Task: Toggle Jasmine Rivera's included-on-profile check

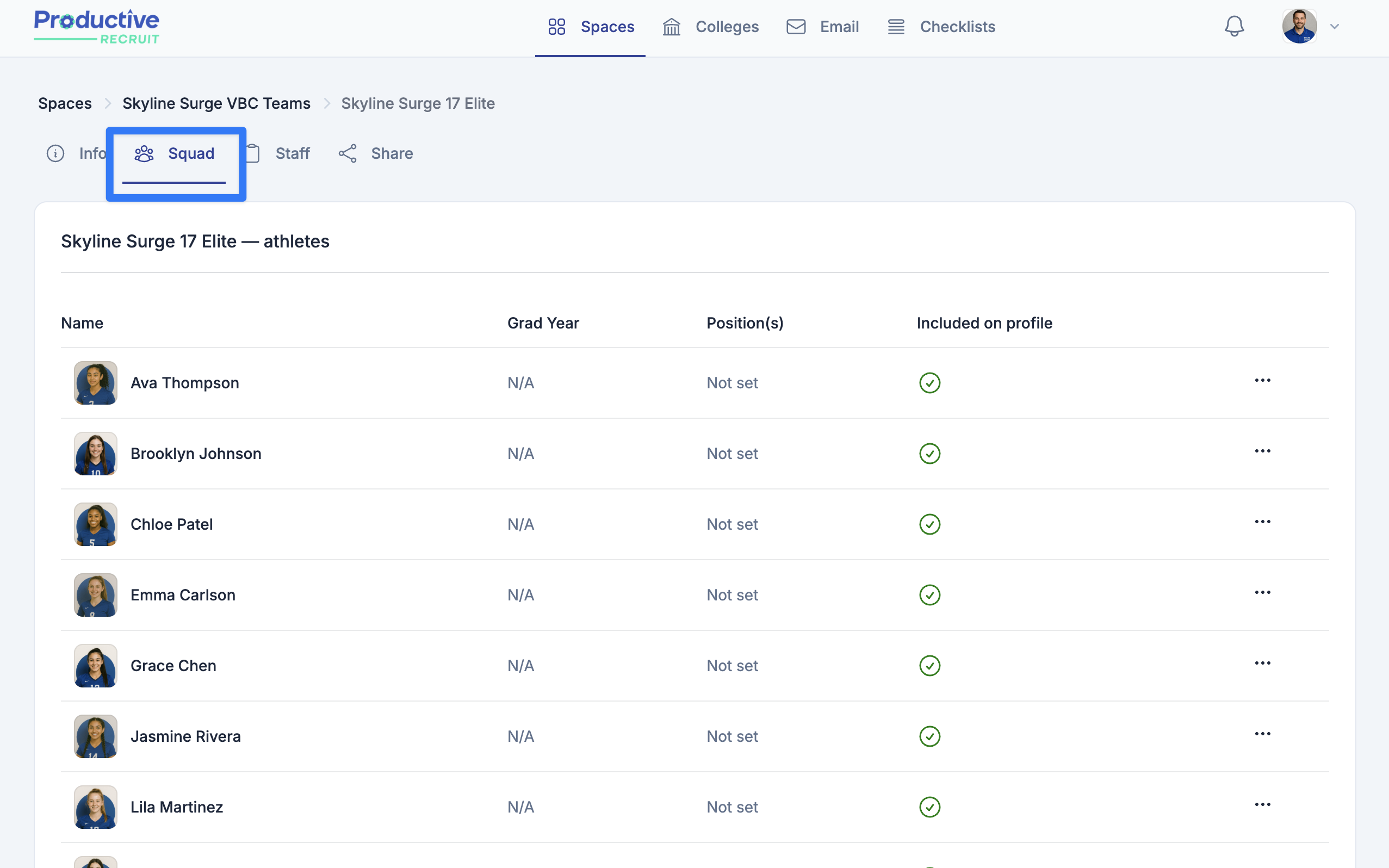Action: coord(929,736)
